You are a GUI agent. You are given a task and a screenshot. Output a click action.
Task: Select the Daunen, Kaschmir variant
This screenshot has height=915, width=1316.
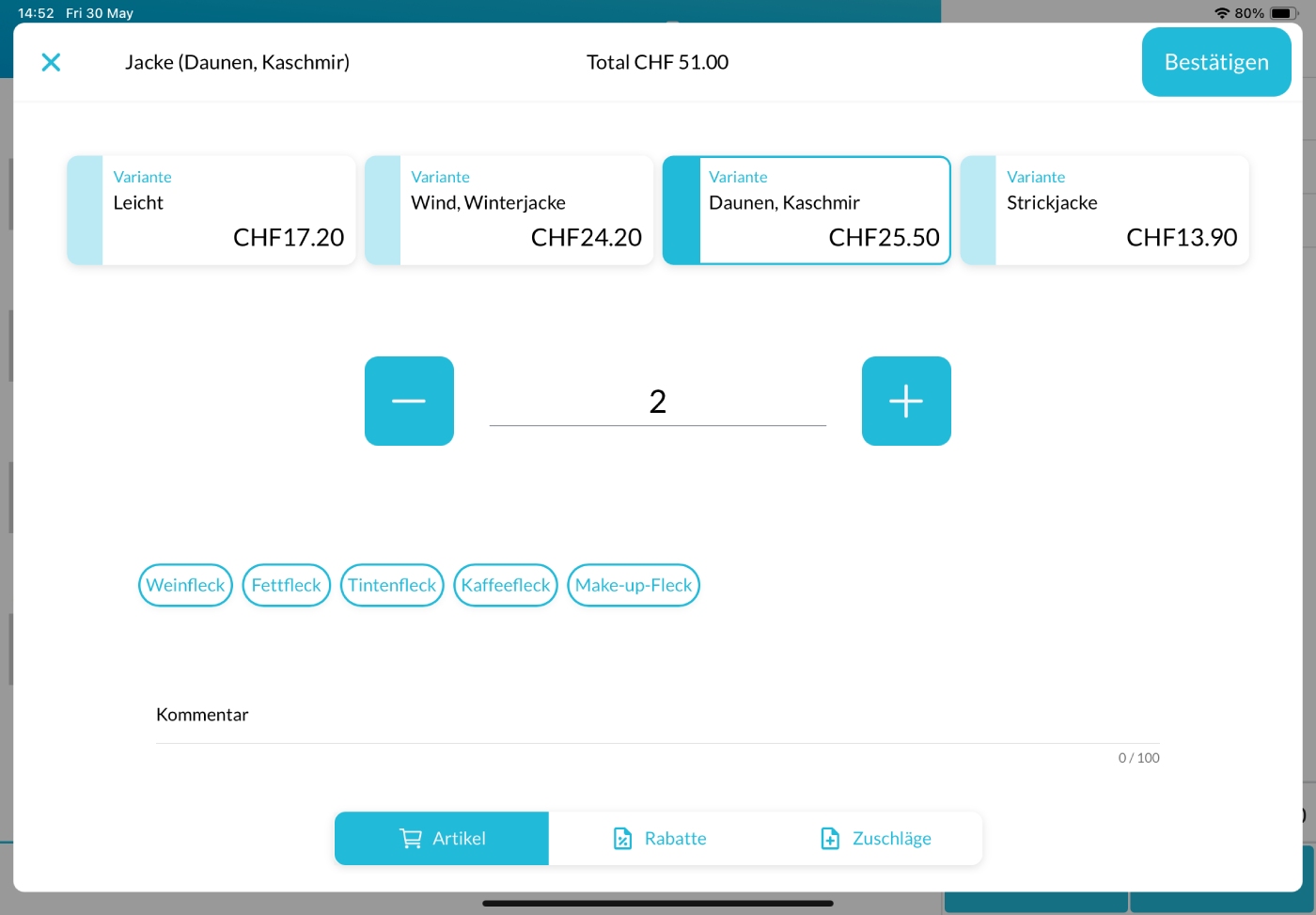coord(807,211)
